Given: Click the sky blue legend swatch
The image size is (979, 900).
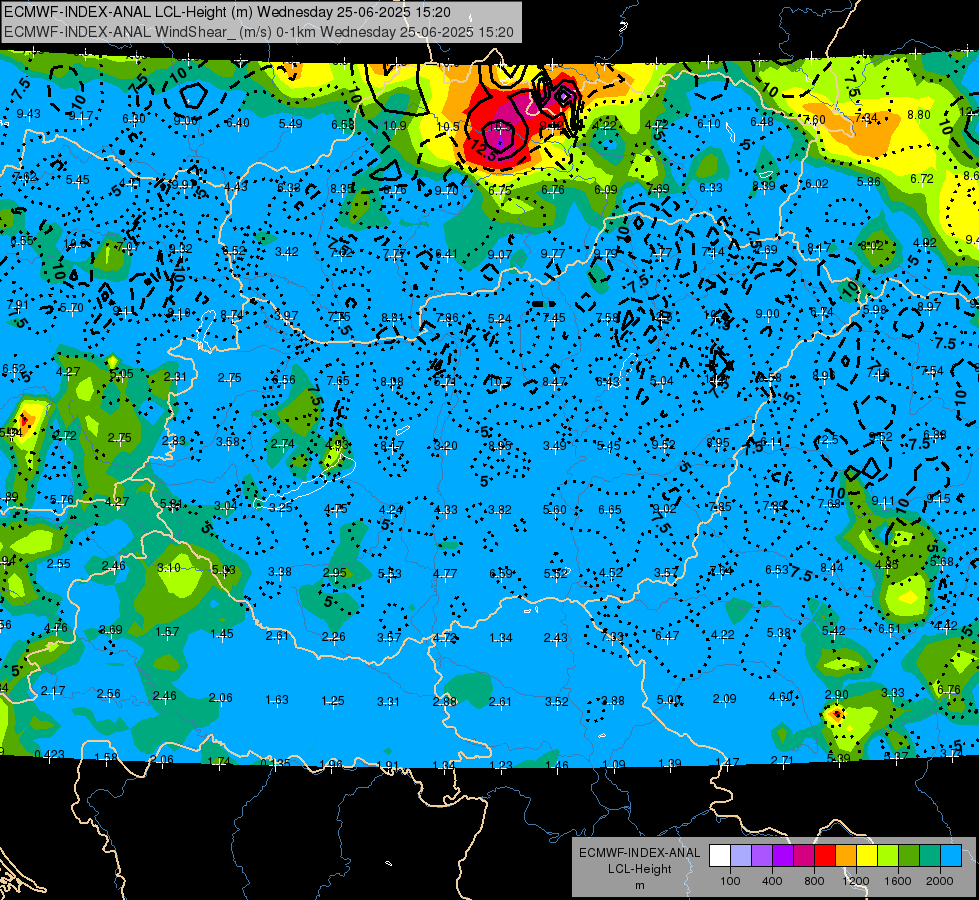Looking at the screenshot, I should tap(950, 856).
